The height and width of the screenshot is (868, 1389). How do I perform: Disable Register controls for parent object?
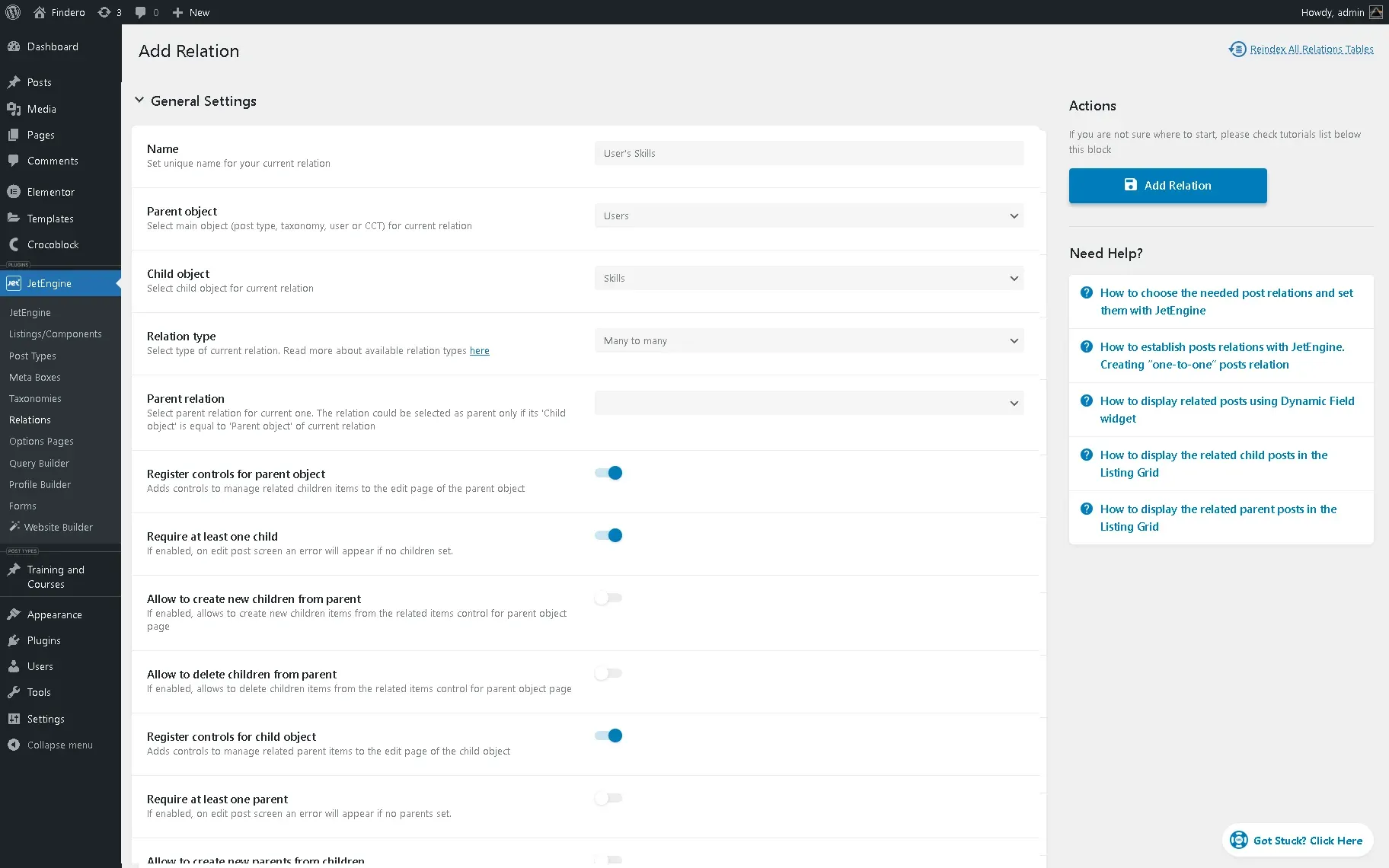tap(608, 473)
